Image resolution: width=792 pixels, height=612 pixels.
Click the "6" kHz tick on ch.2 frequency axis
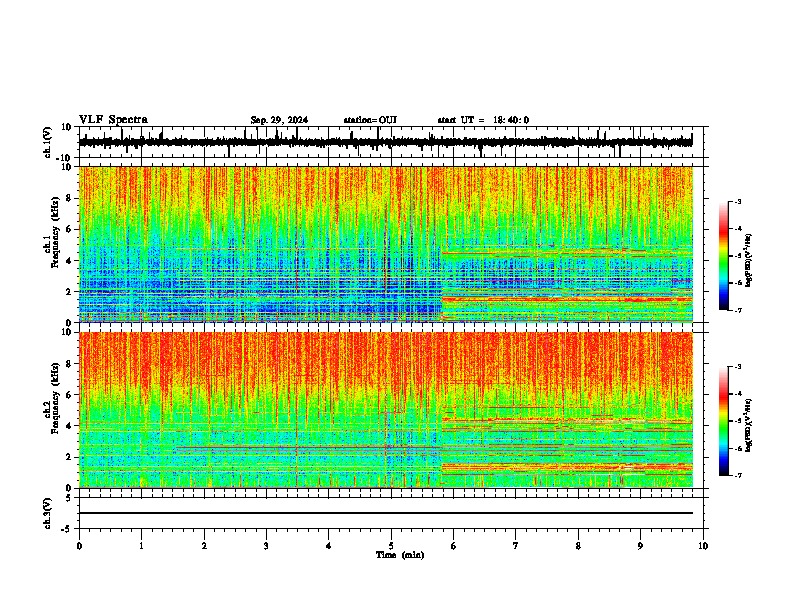(x=70, y=394)
